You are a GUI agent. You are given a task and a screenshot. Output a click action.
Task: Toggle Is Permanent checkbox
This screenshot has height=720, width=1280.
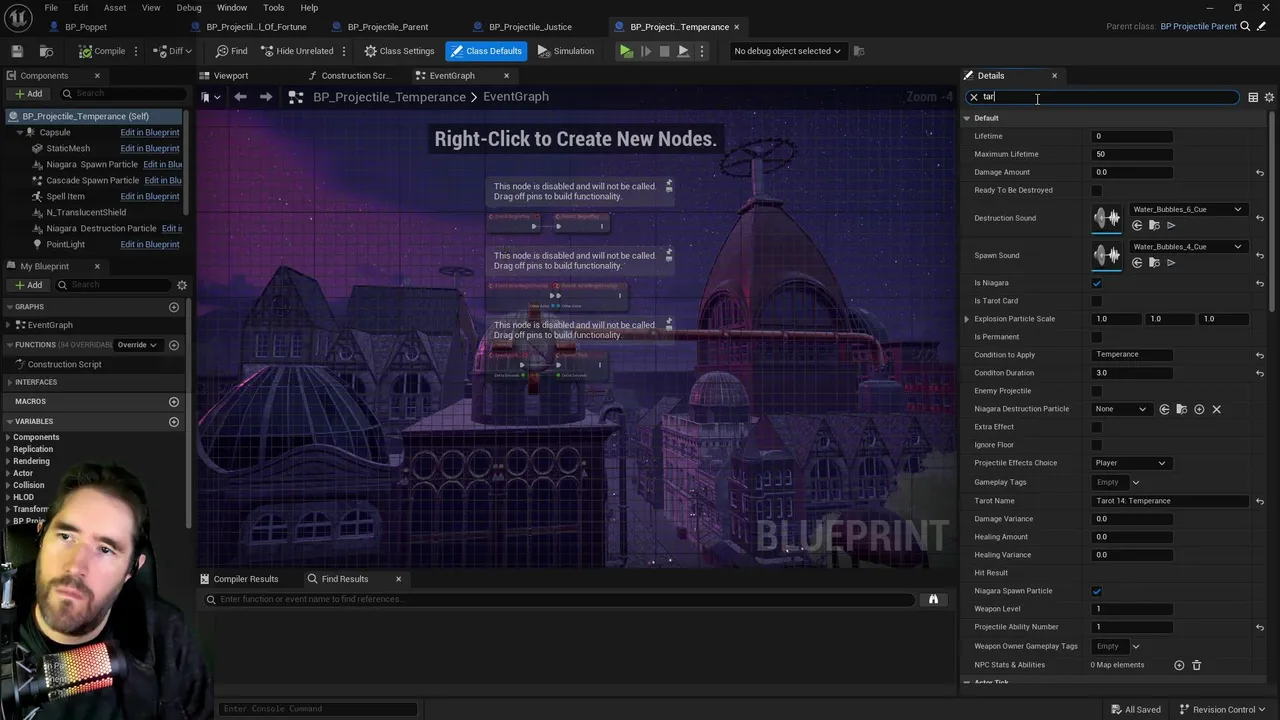[x=1097, y=337]
